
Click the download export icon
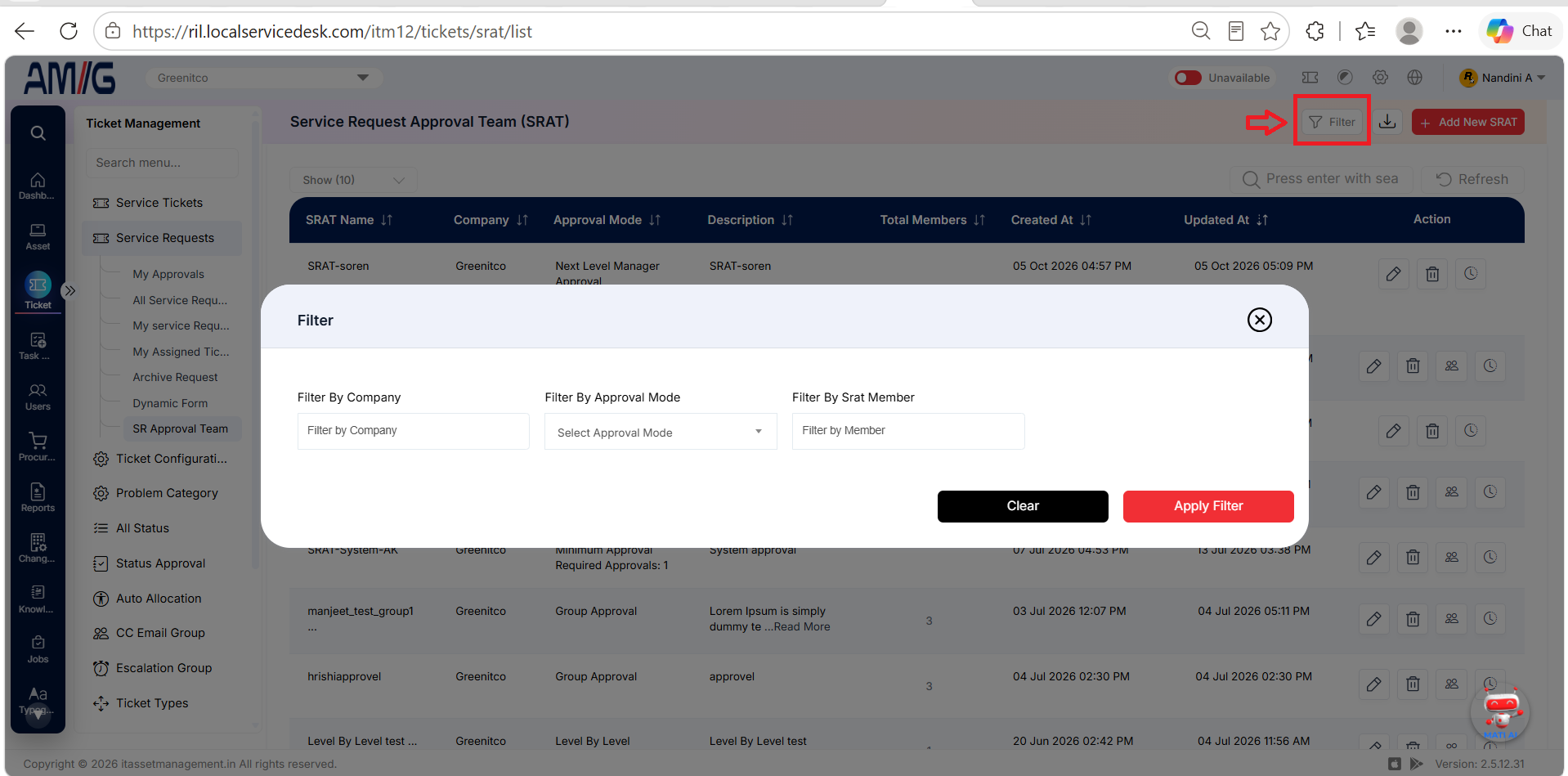click(1387, 122)
